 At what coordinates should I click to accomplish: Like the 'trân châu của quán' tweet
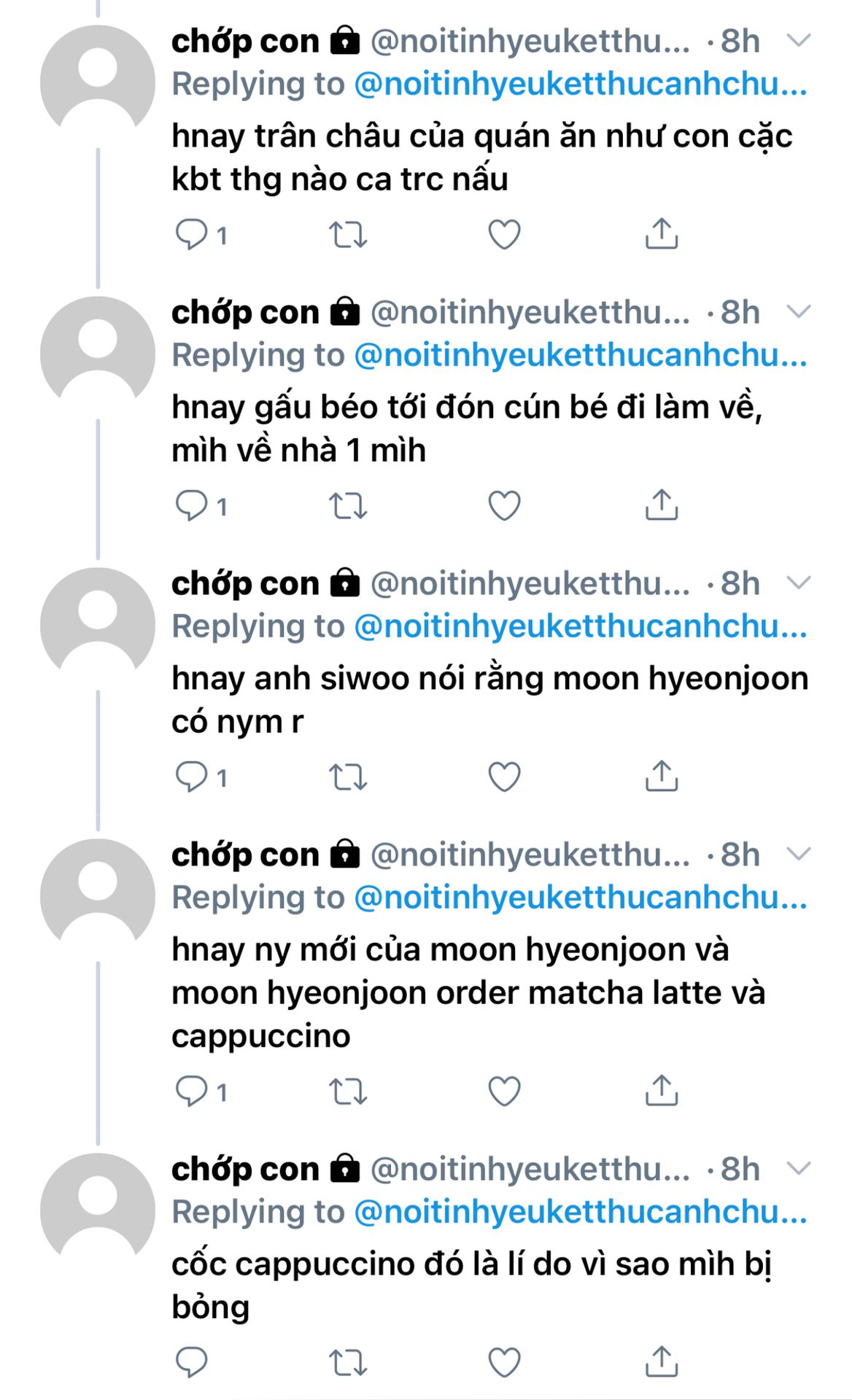click(x=504, y=235)
